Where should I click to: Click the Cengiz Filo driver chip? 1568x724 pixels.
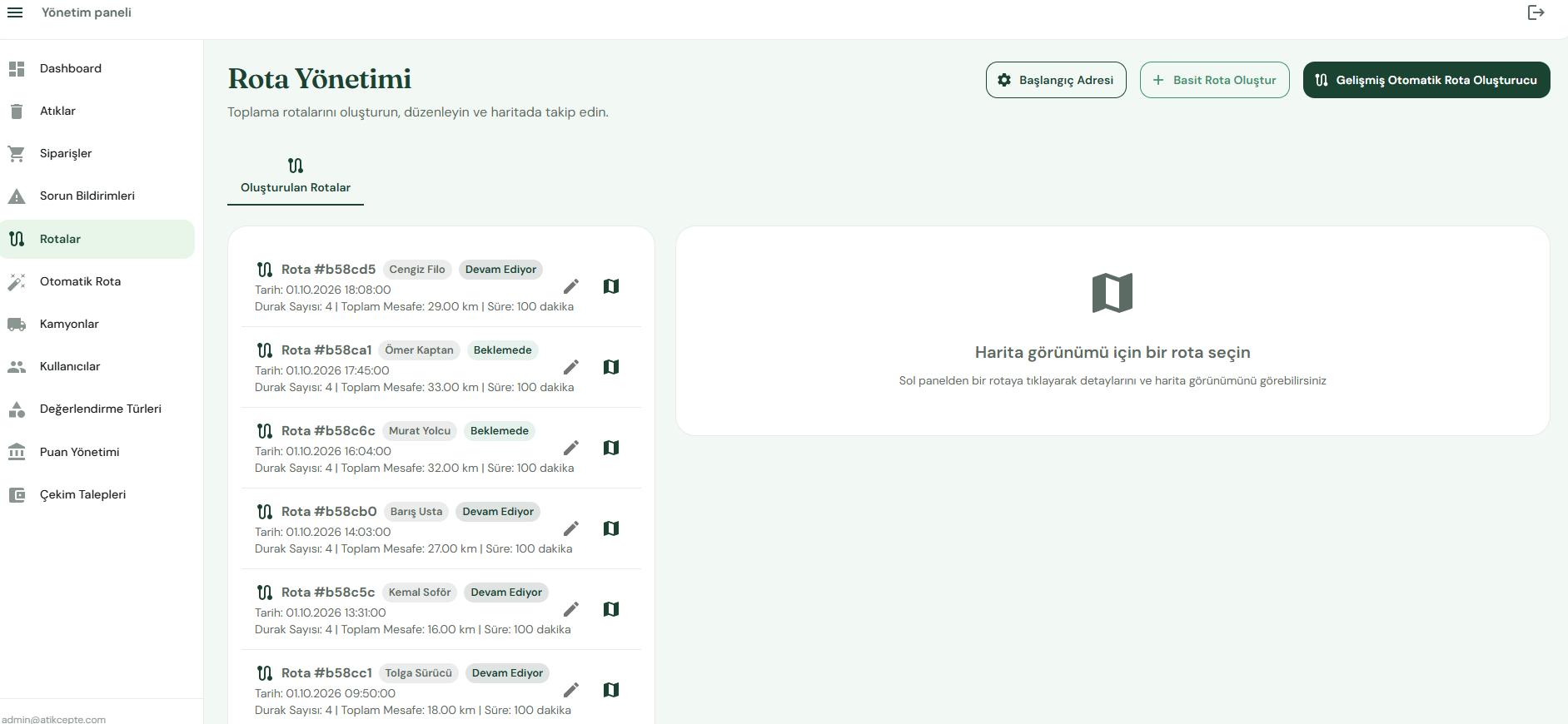[417, 270]
